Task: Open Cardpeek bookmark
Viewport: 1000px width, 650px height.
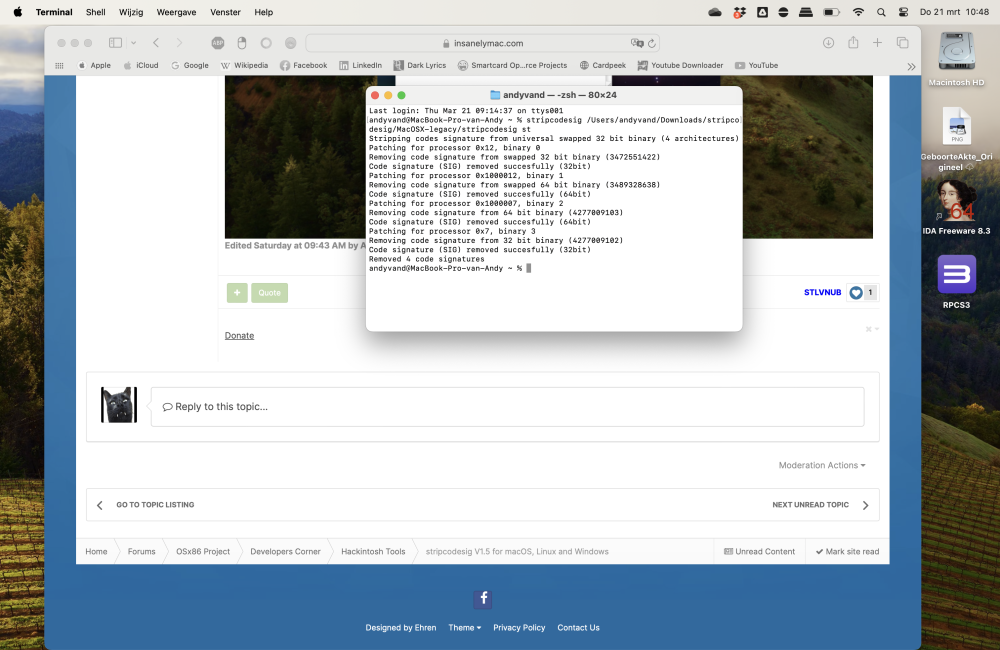Action: pyautogui.click(x=603, y=65)
